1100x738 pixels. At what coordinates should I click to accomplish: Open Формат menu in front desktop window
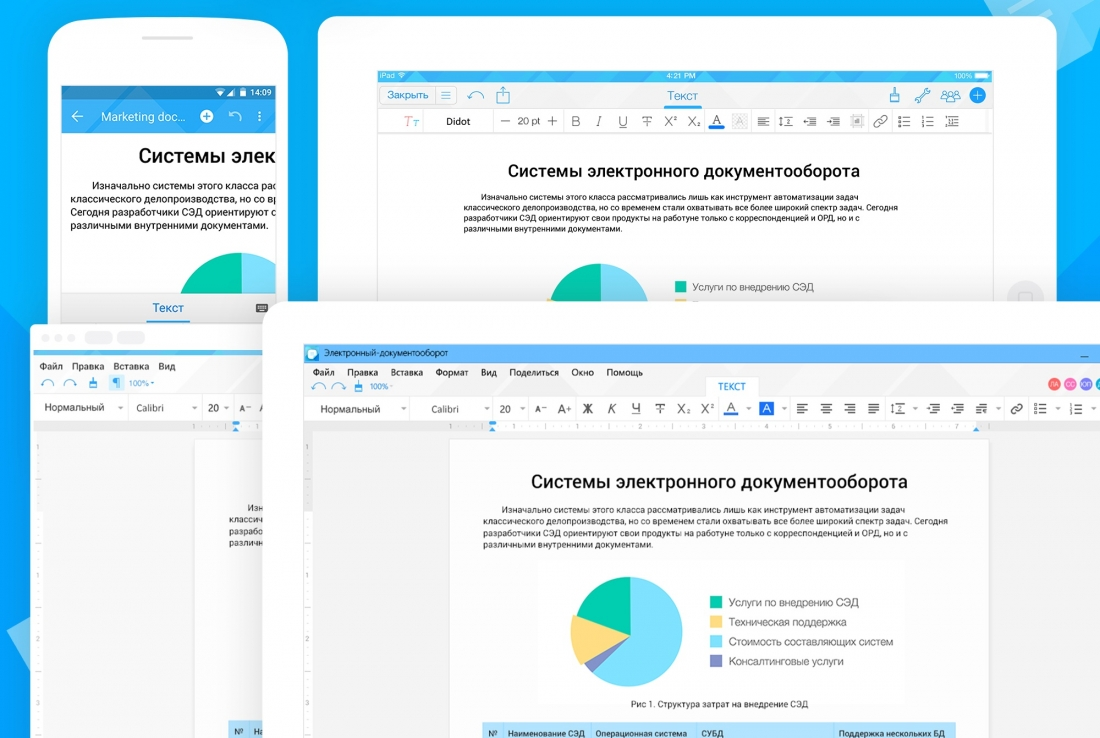pos(452,373)
